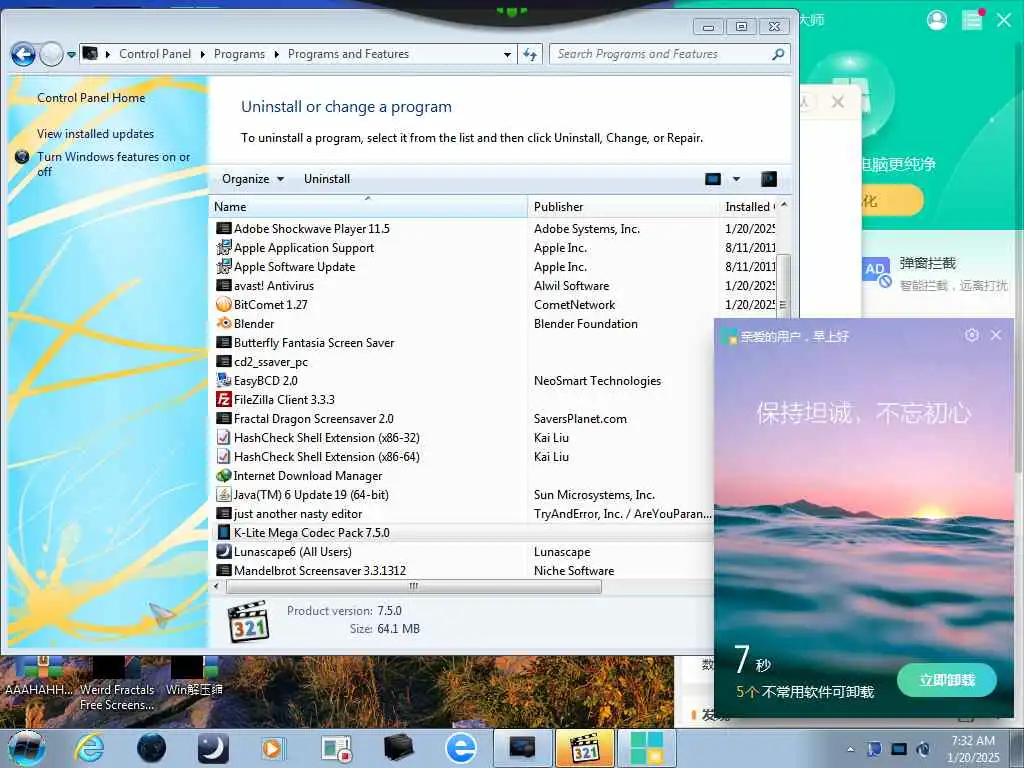Click the search magnifier icon
This screenshot has height=768, width=1024.
778,54
